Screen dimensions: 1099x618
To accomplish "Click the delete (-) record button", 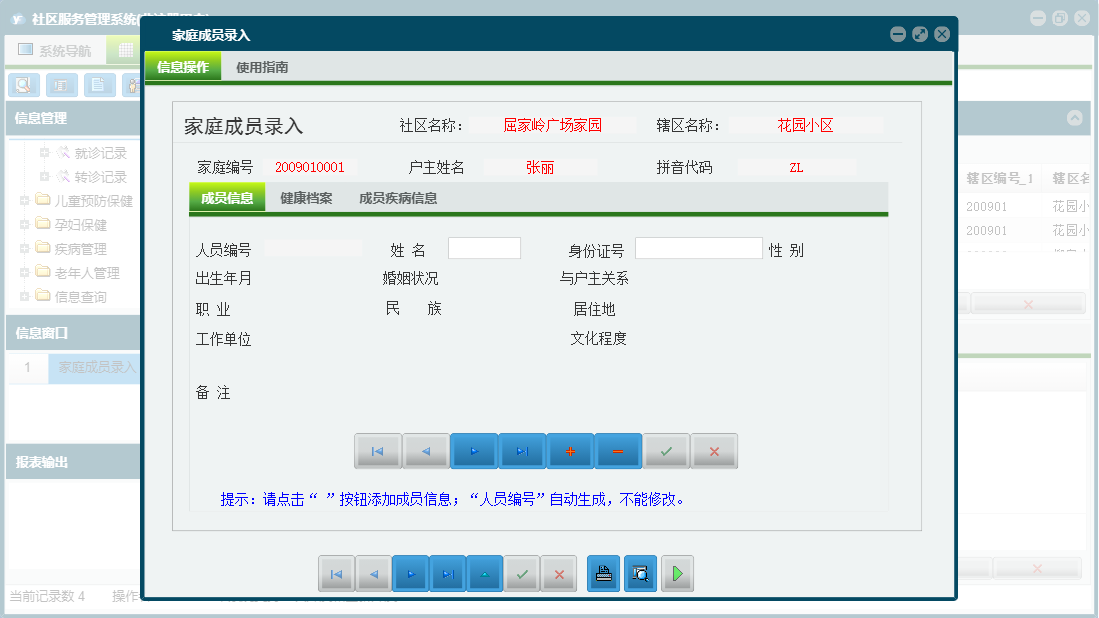I will 618,451.
